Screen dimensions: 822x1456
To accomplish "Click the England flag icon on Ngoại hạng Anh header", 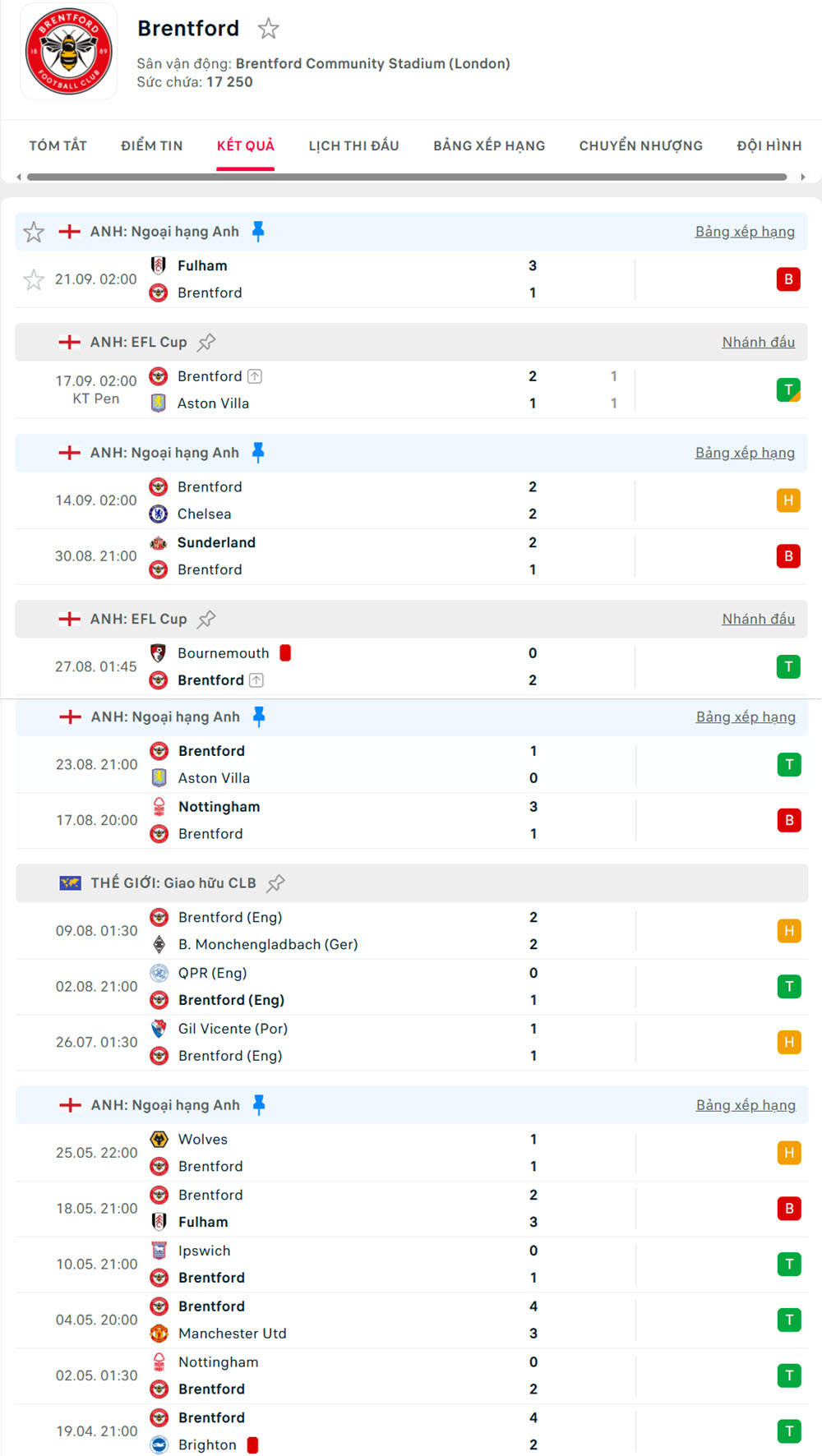I will (x=70, y=231).
